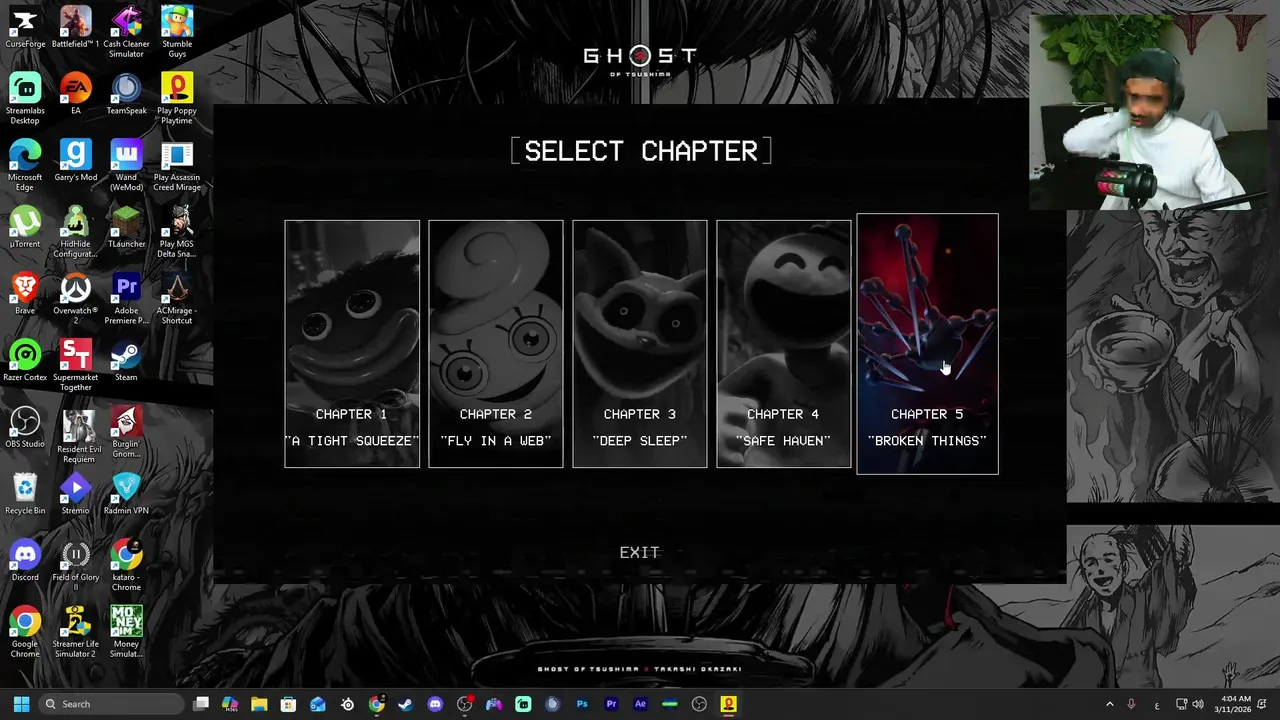Open Money Simulator desktop shortcut
1280x720 pixels.
(x=126, y=632)
